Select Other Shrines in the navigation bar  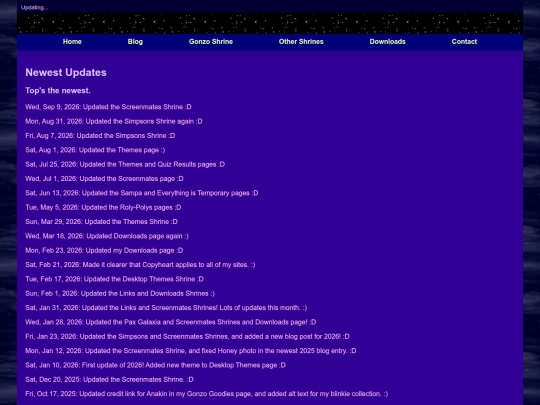coord(301,42)
